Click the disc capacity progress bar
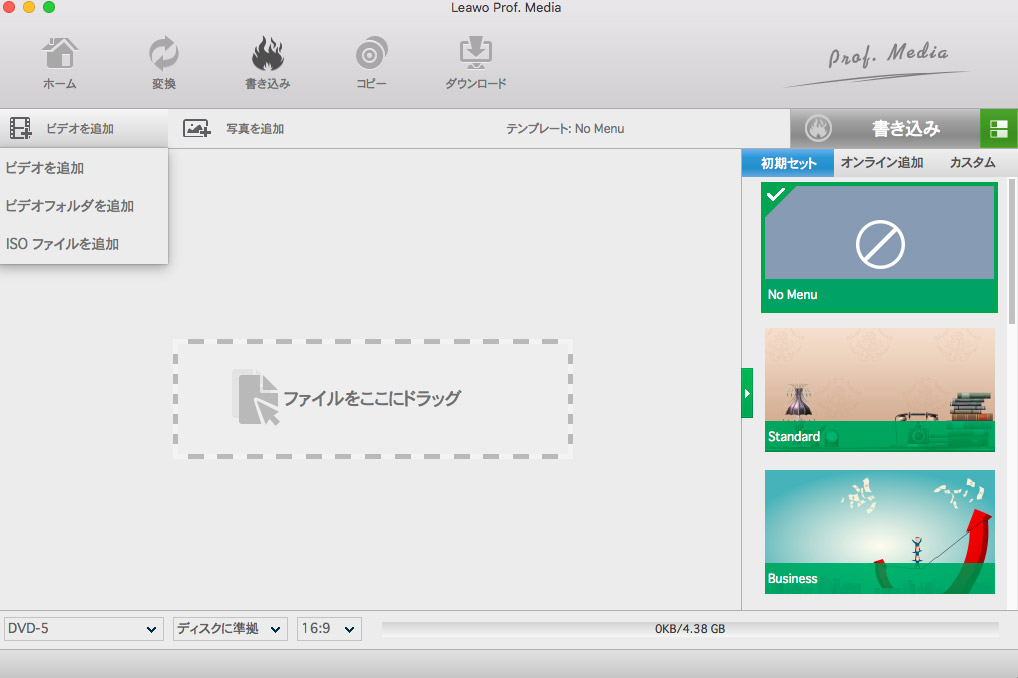Viewport: 1018px width, 678px height. (689, 629)
